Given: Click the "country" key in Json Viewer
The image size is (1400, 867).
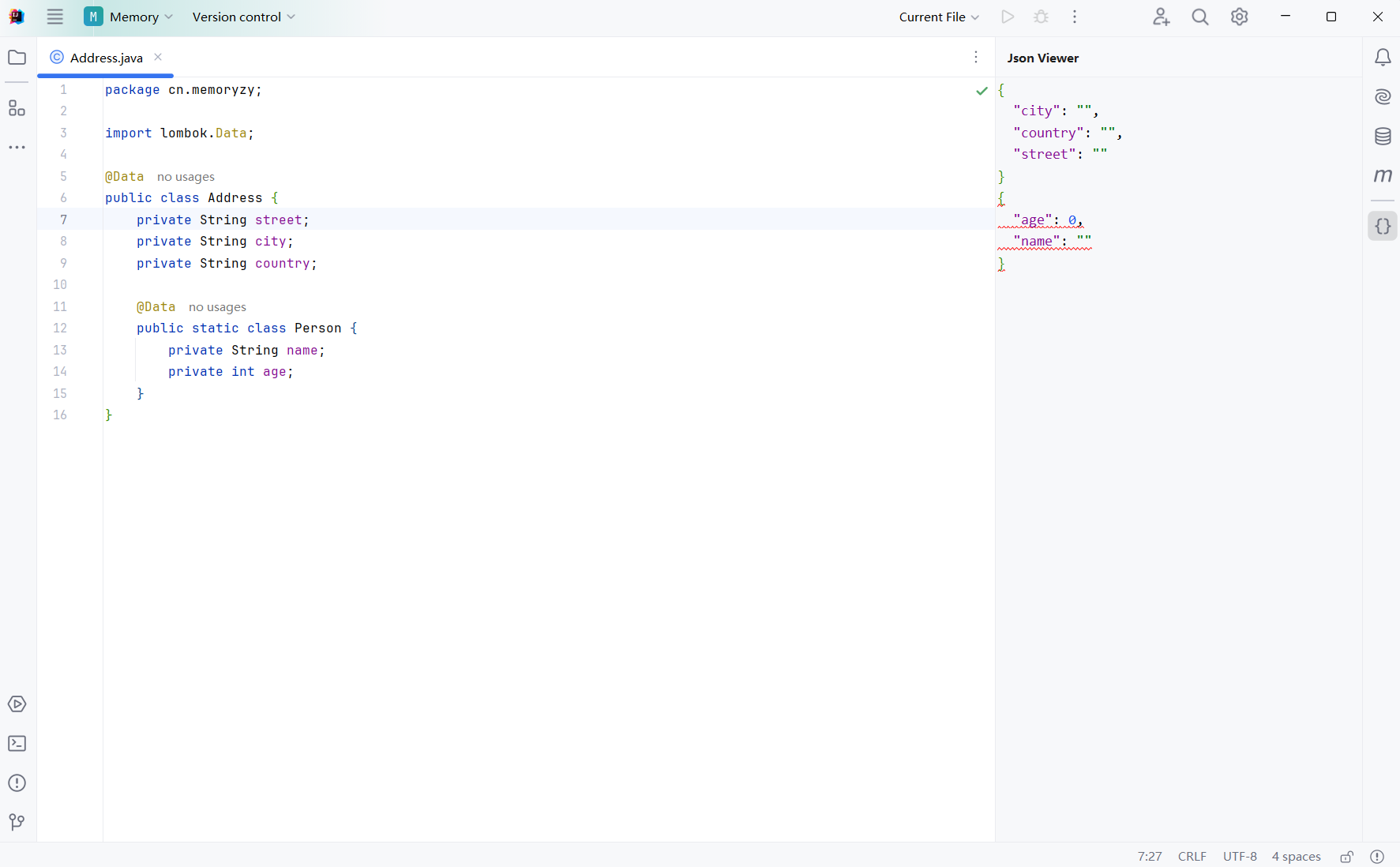Looking at the screenshot, I should (1049, 133).
